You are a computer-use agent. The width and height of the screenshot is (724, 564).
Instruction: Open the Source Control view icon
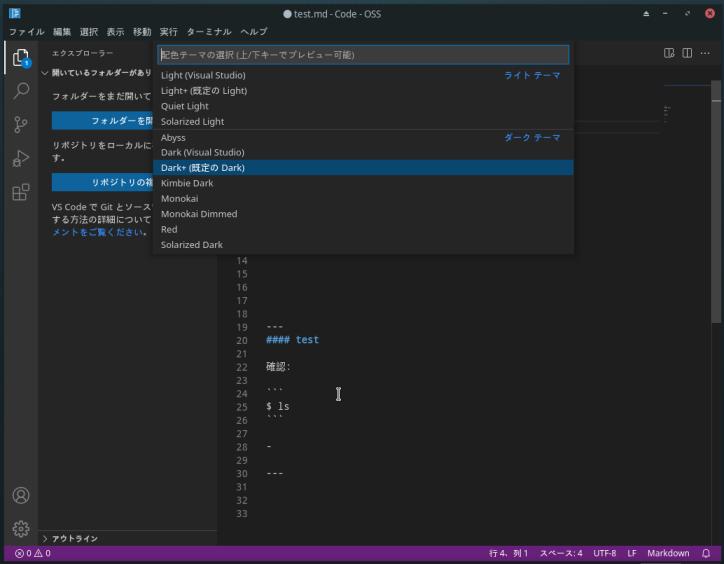(x=21, y=124)
